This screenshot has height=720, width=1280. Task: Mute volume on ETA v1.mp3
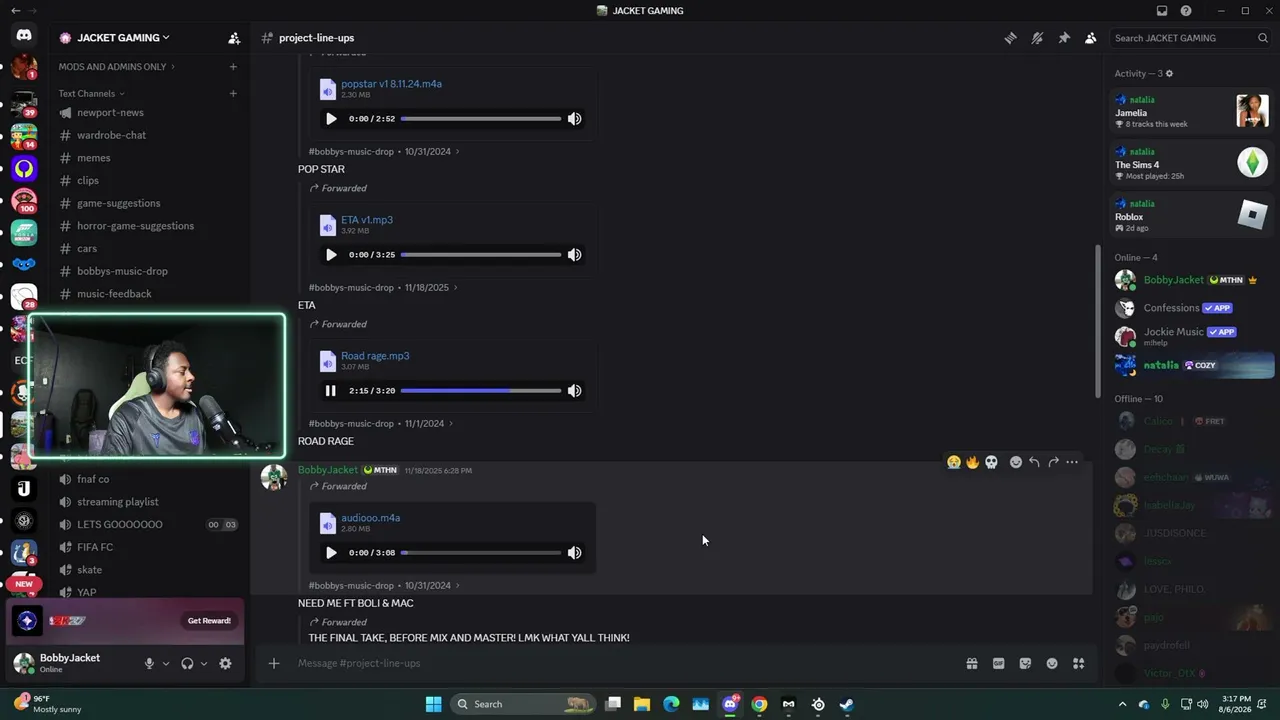[575, 255]
